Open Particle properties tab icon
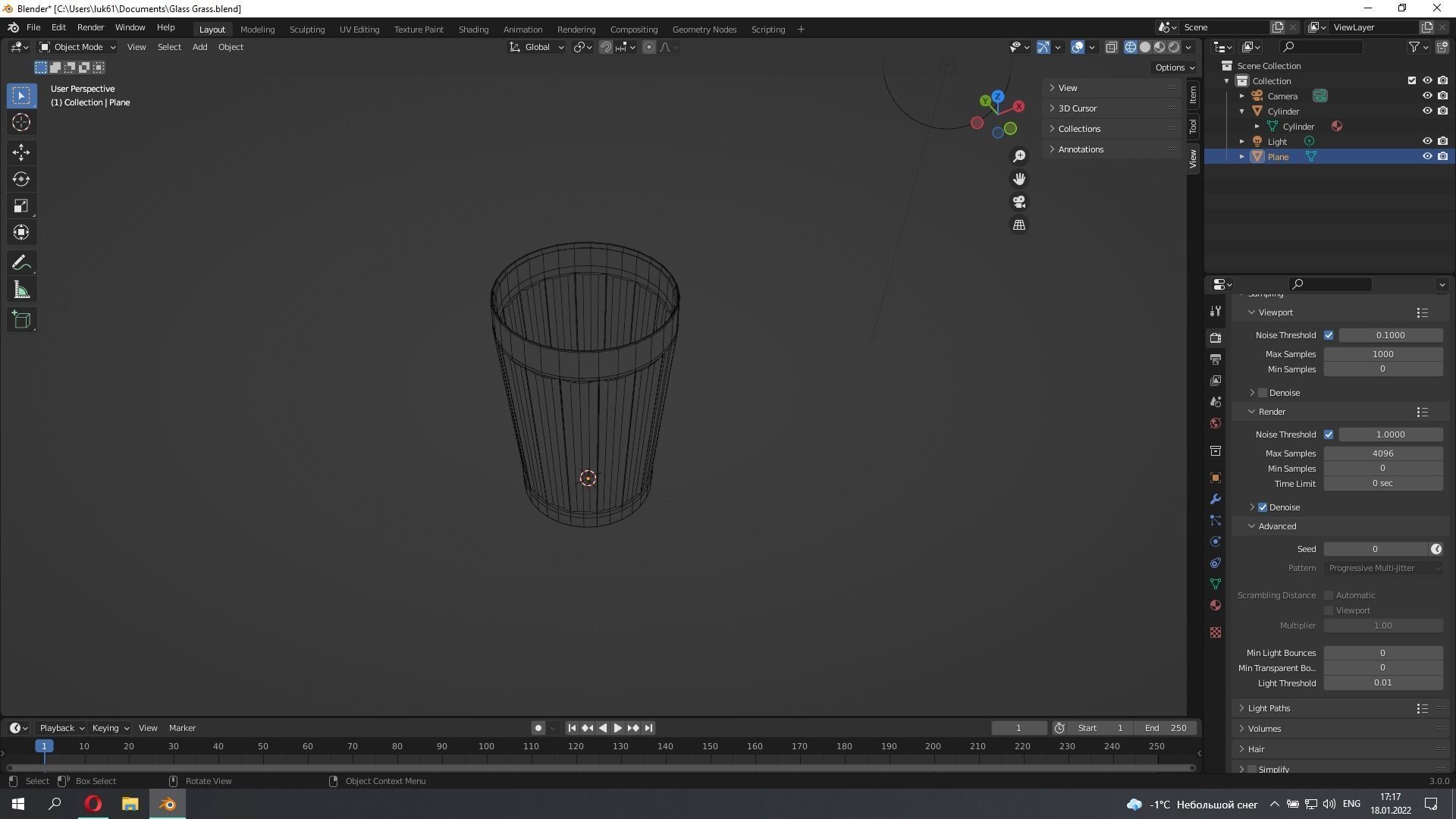The height and width of the screenshot is (819, 1456). pos(1216,520)
